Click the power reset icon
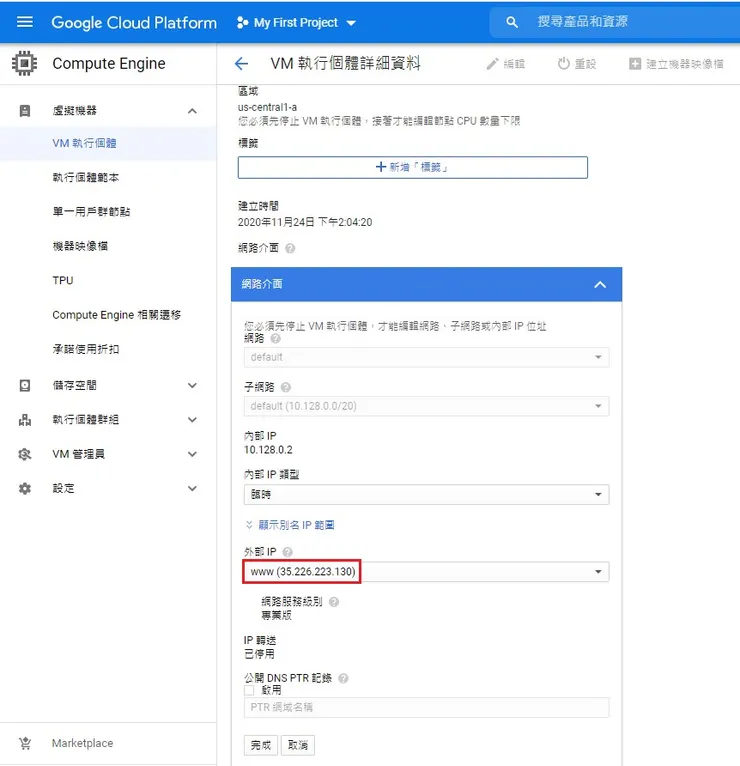The image size is (740, 766). pos(563,64)
